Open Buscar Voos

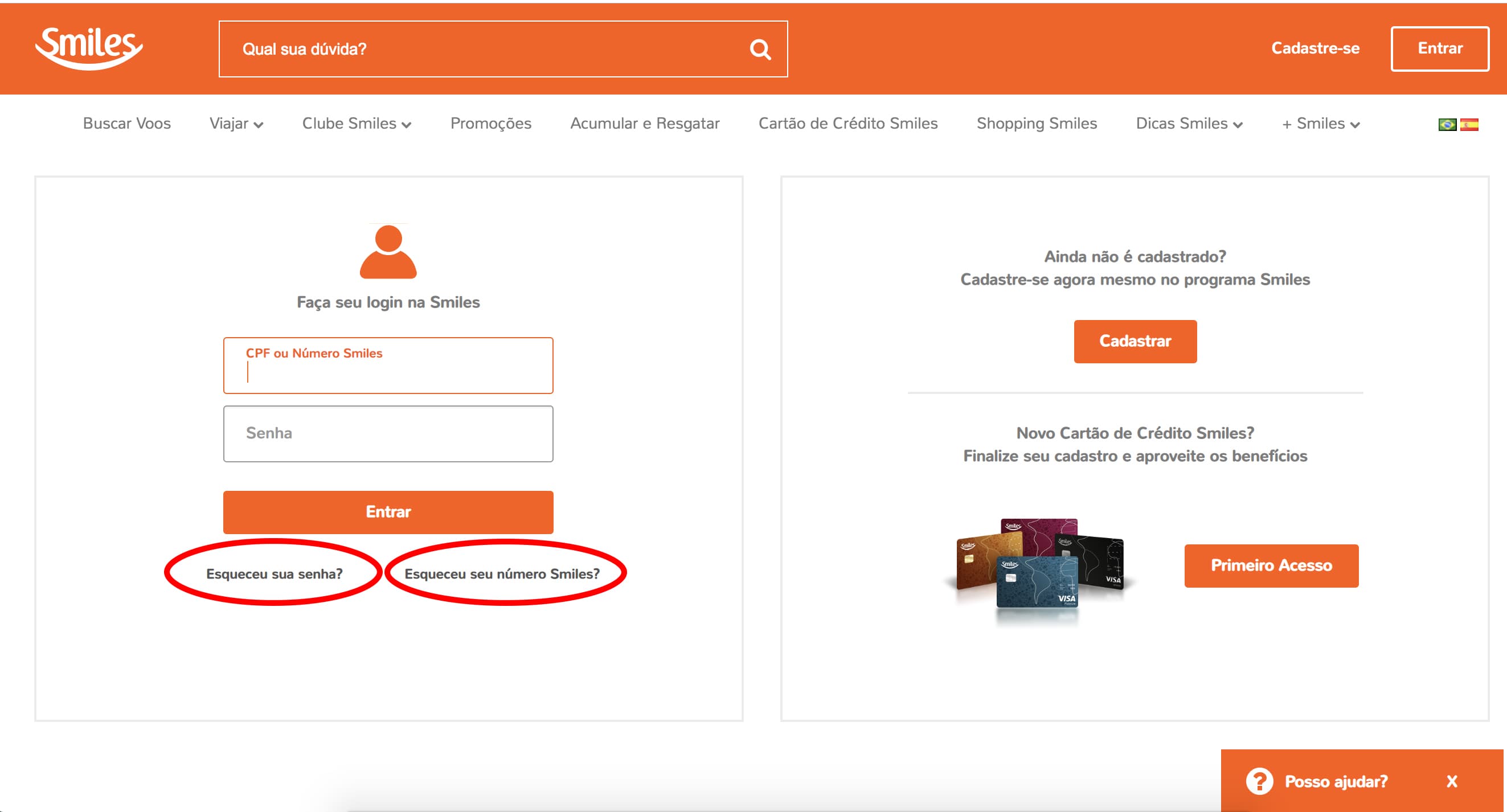(x=127, y=124)
